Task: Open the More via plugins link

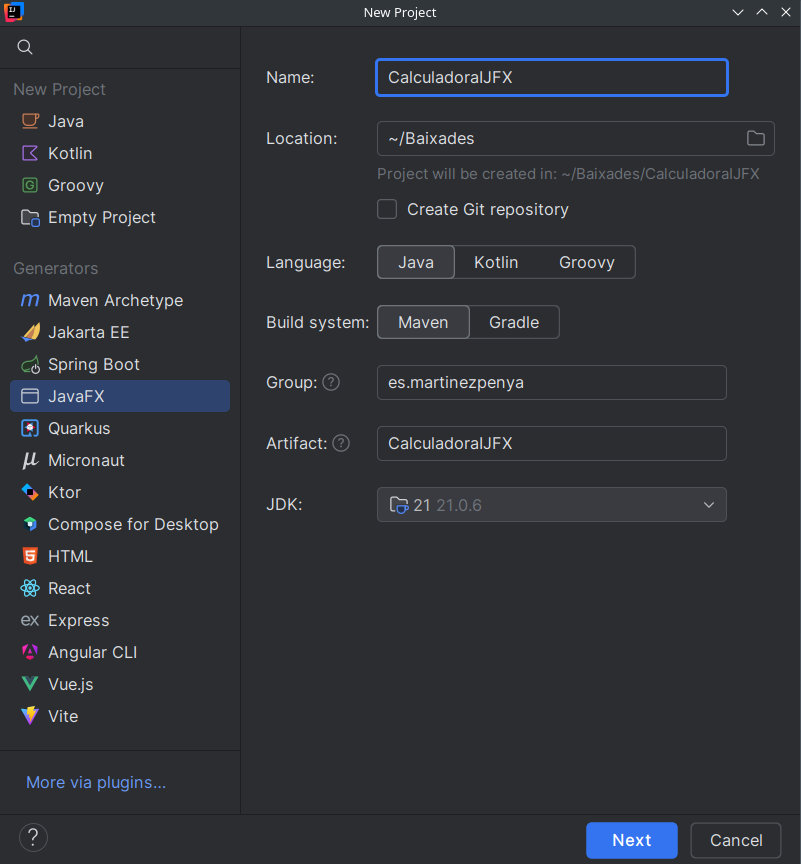Action: point(96,782)
